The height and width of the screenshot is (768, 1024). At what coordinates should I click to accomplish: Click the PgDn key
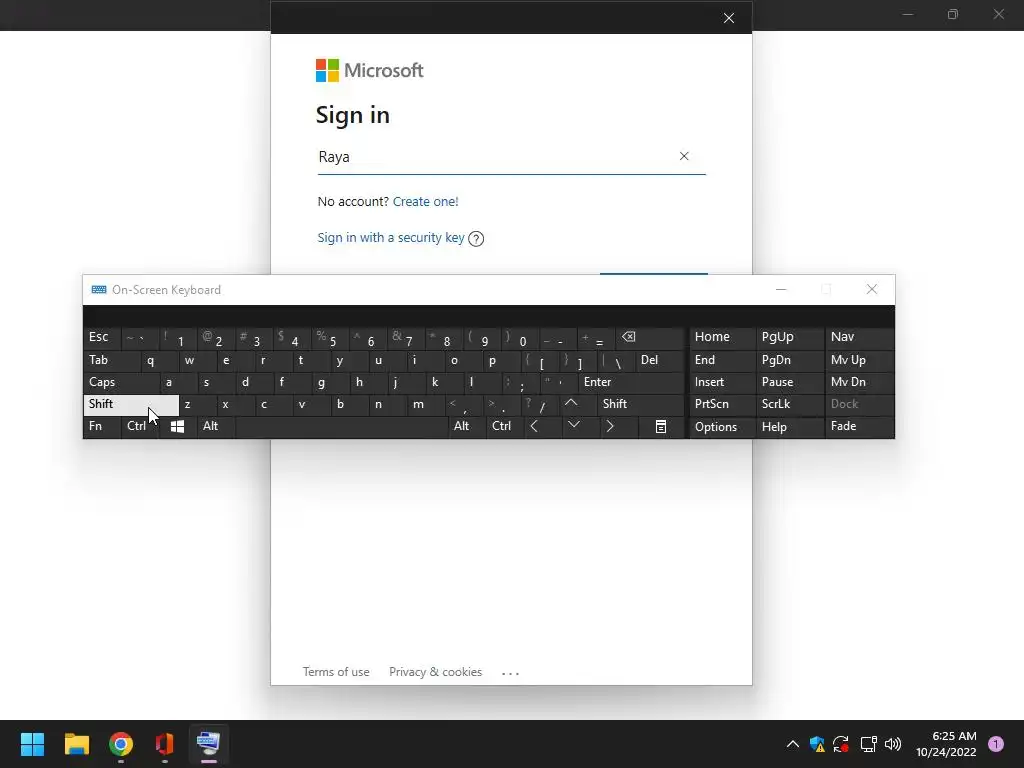789,360
